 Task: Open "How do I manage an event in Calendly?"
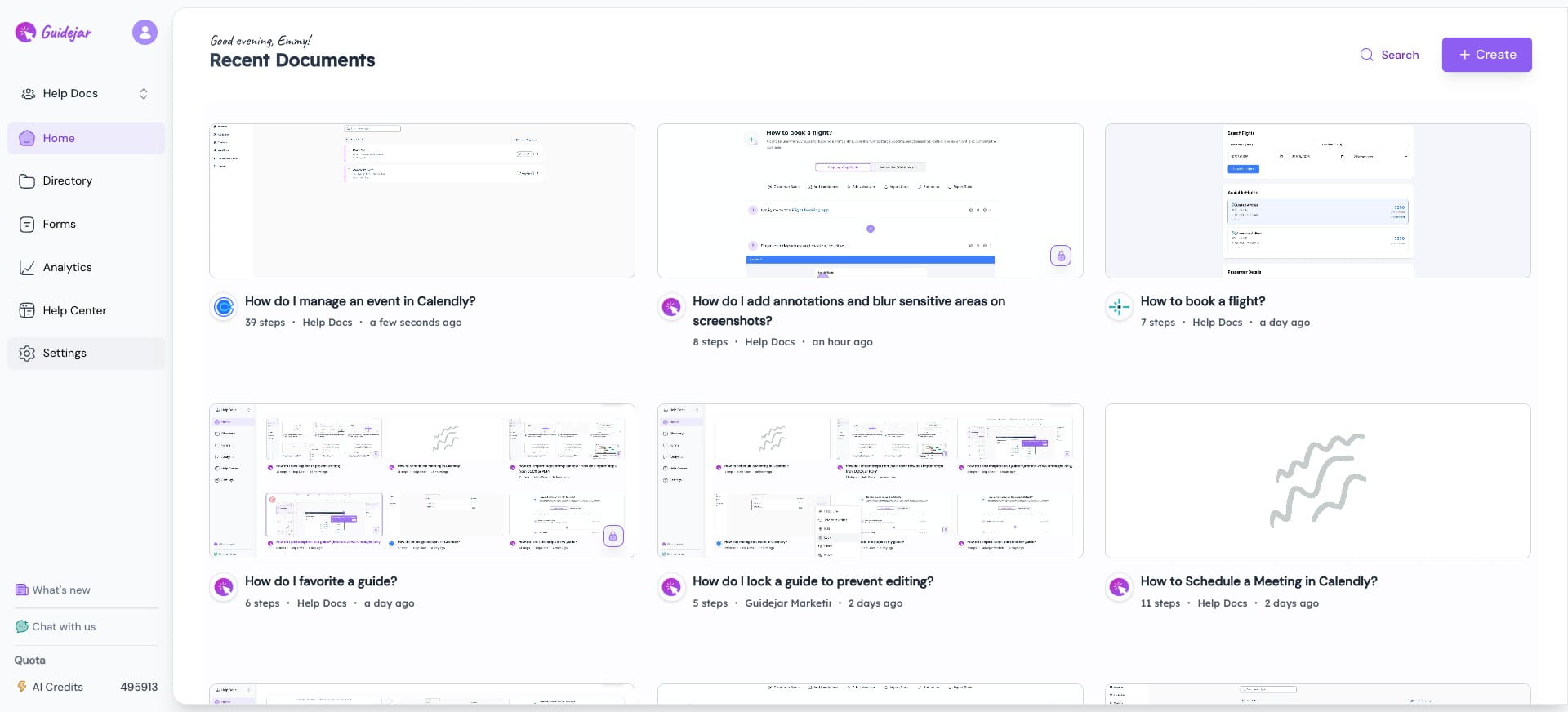(x=360, y=301)
